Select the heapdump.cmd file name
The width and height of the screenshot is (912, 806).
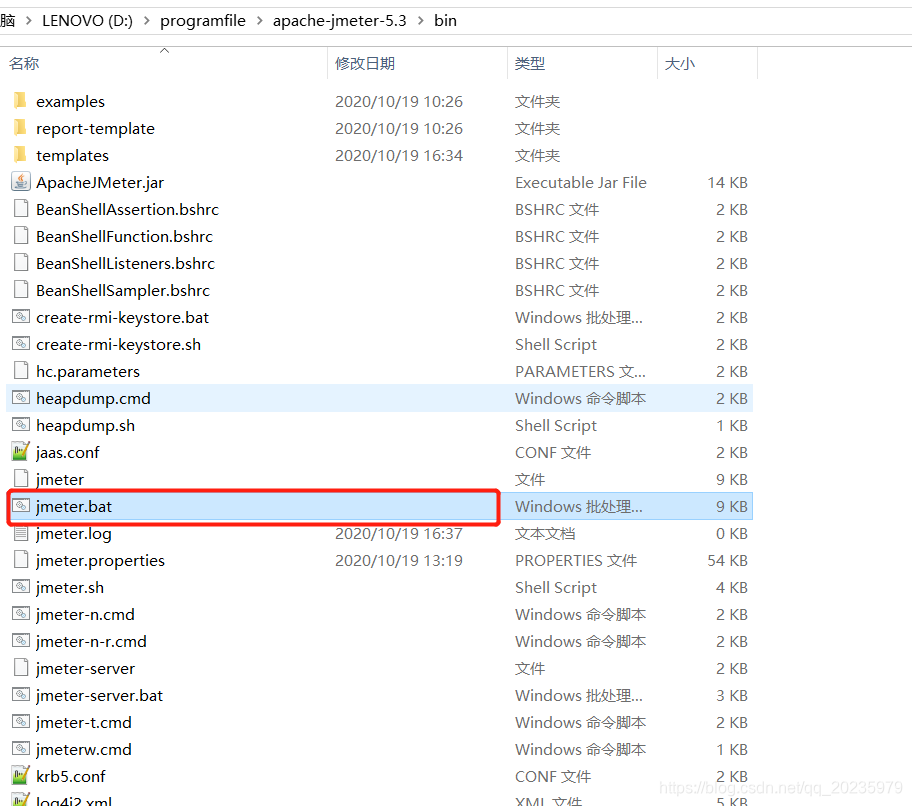pyautogui.click(x=93, y=398)
